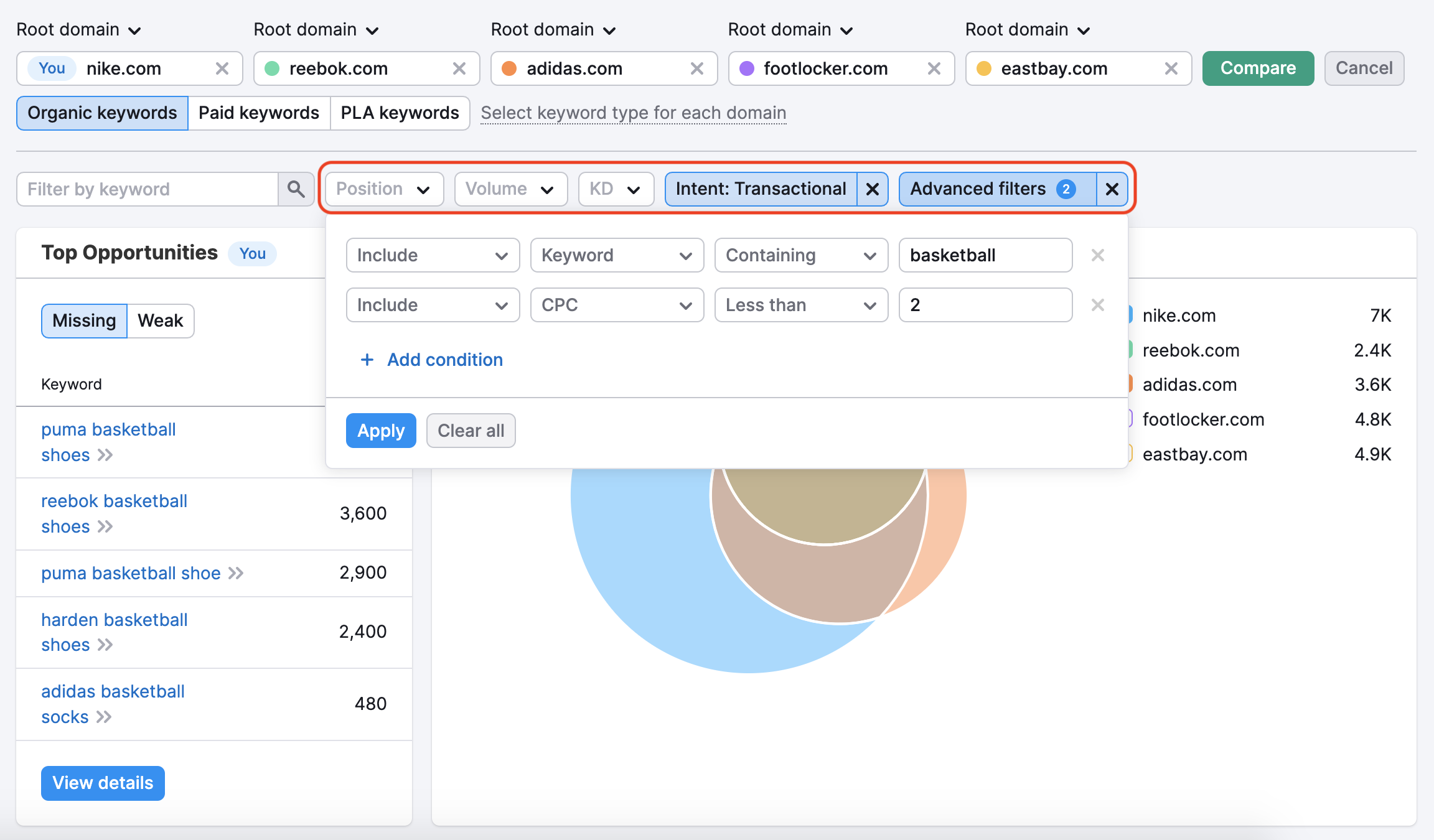Click the Advanced filters close icon

point(1112,188)
